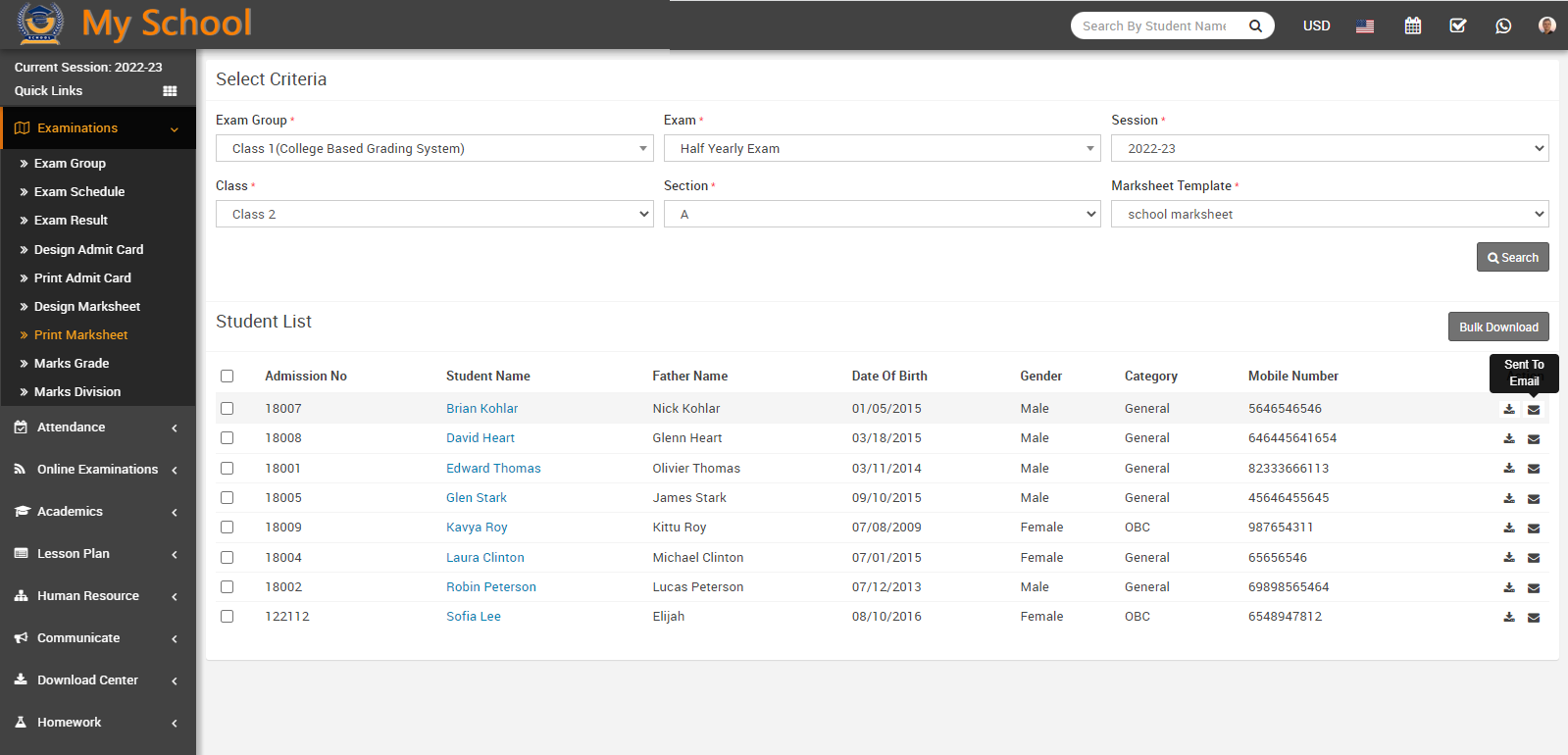Open the calendar icon in header
The image size is (1568, 755).
(x=1412, y=25)
